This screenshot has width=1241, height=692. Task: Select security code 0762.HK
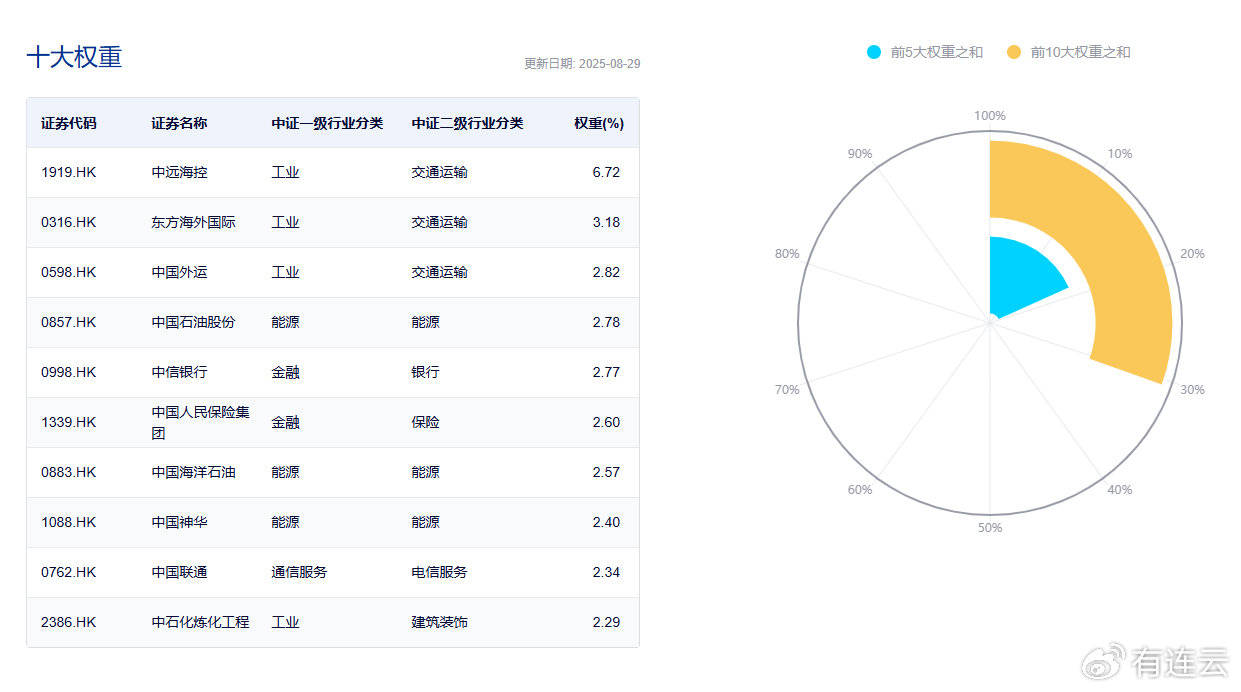69,572
